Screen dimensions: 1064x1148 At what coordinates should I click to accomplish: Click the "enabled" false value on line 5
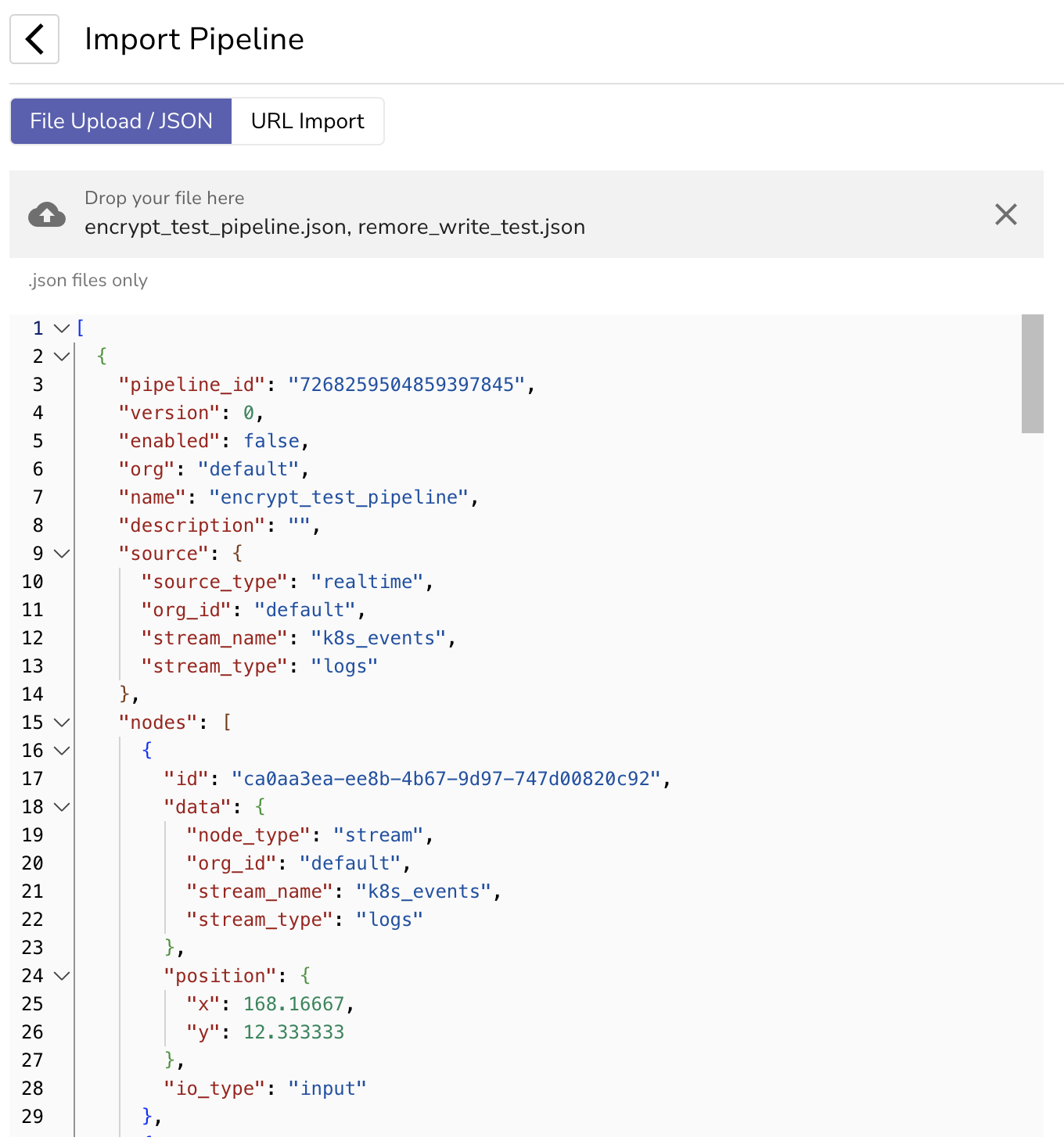tap(271, 441)
